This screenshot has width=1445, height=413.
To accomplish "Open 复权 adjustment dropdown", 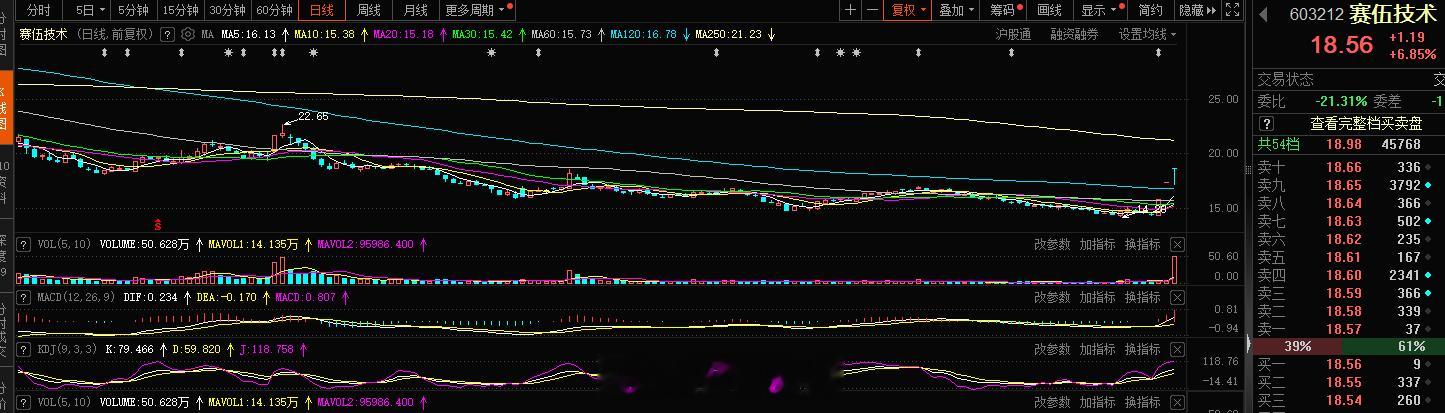I will tap(909, 10).
